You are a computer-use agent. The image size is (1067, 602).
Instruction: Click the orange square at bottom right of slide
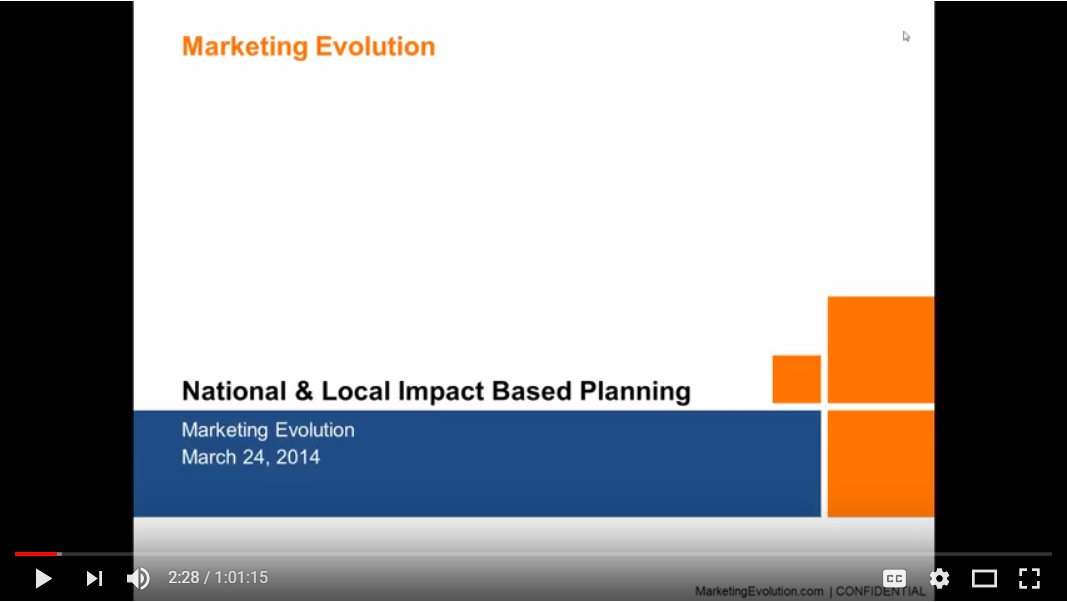pyautogui.click(x=880, y=463)
